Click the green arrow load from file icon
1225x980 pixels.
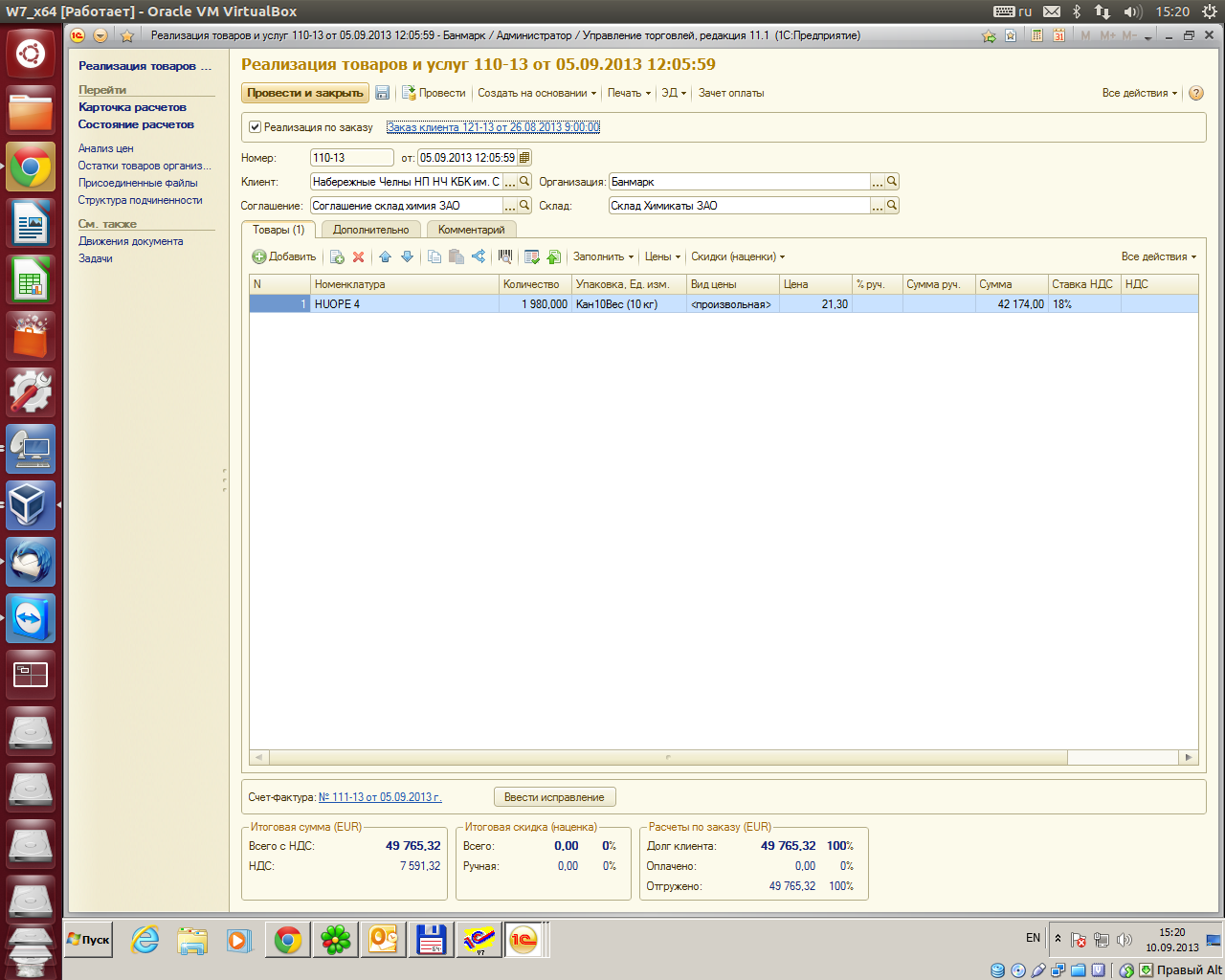tap(554, 256)
